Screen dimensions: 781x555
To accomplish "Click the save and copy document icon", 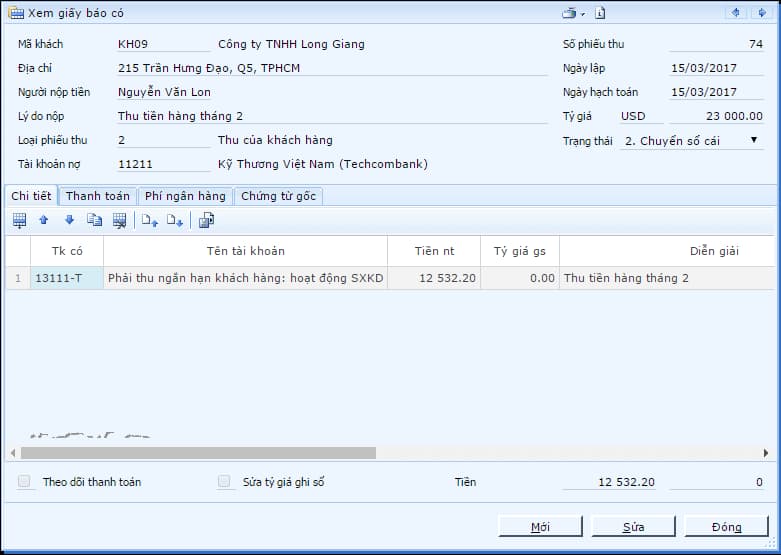I will (x=206, y=220).
